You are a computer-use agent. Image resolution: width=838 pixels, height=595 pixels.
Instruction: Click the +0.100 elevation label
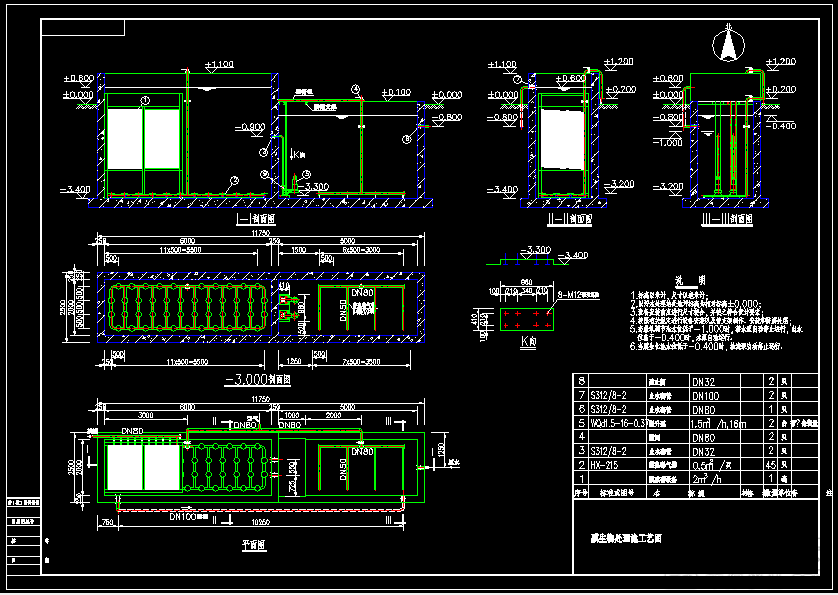(397, 92)
